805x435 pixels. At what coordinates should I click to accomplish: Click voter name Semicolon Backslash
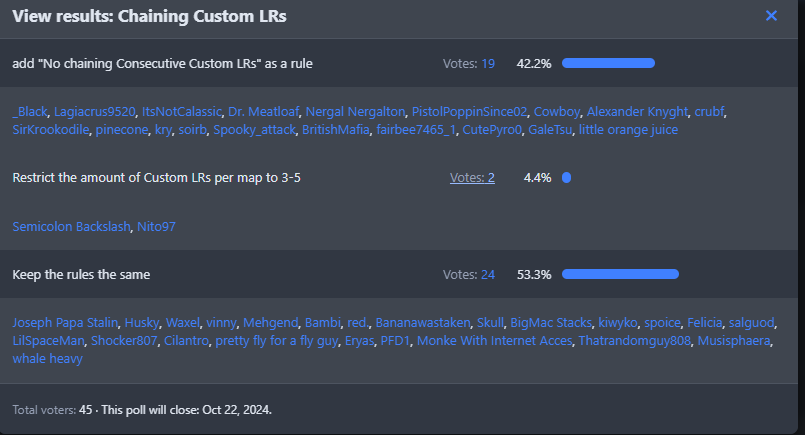(x=71, y=227)
